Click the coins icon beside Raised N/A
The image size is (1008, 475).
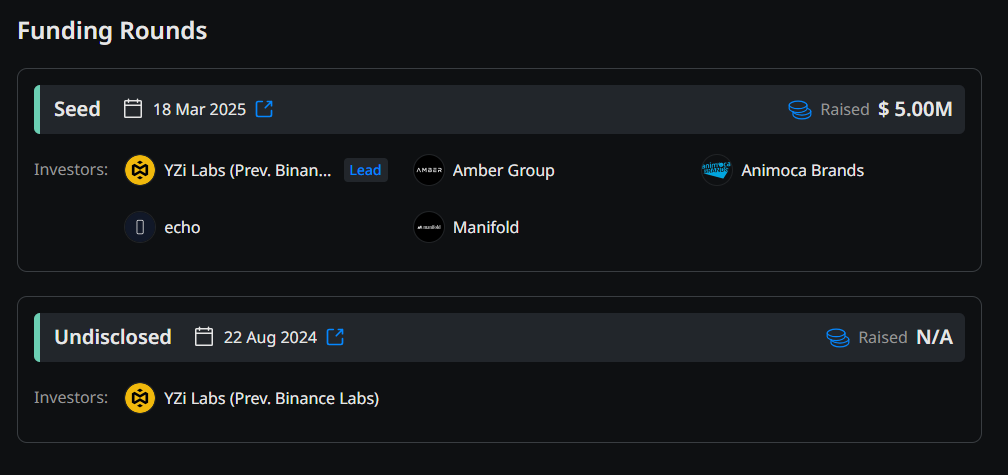tap(838, 337)
